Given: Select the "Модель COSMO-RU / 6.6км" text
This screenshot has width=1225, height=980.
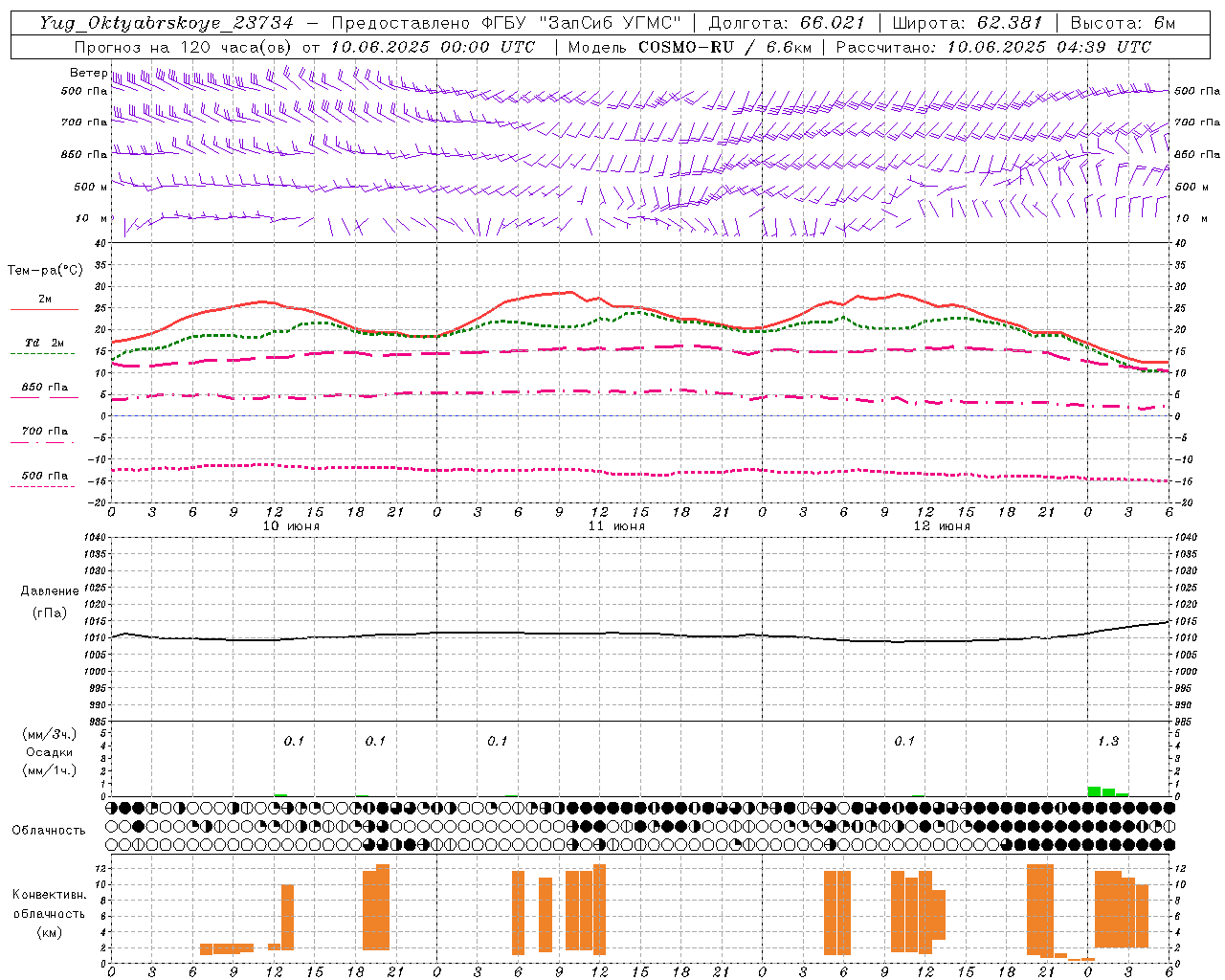Looking at the screenshot, I should (x=691, y=47).
